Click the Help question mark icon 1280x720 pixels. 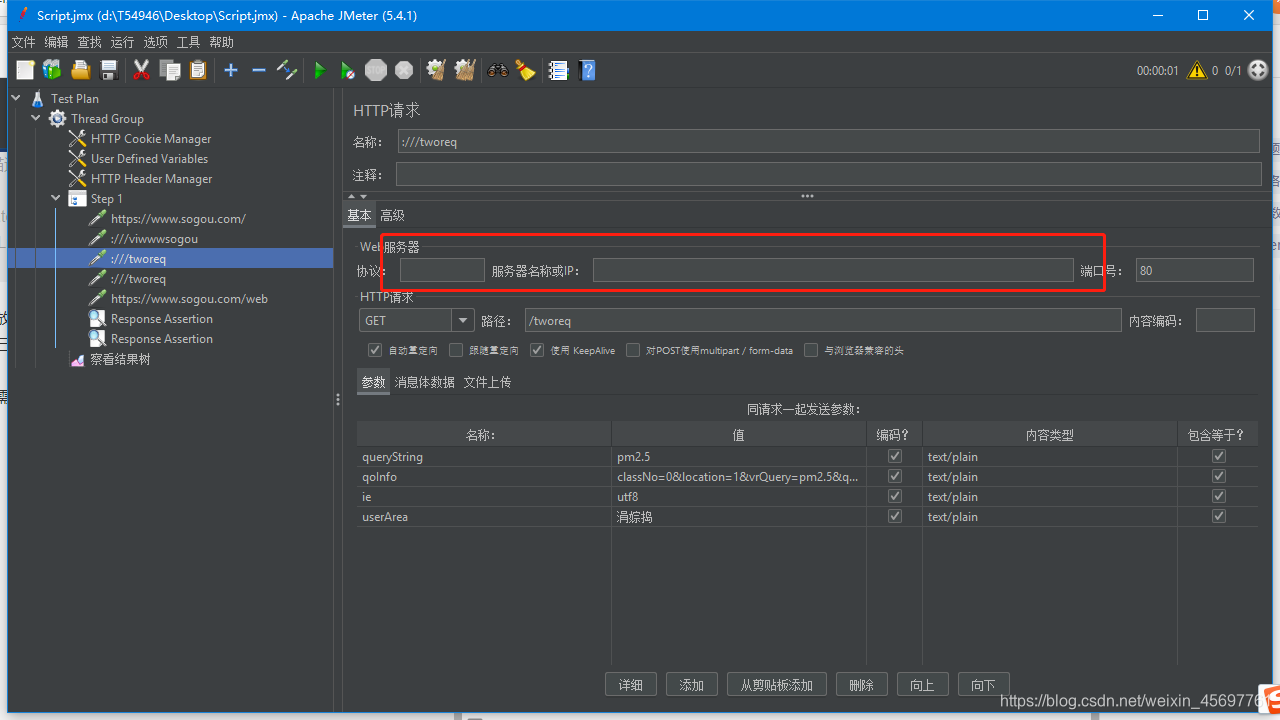[x=588, y=70]
